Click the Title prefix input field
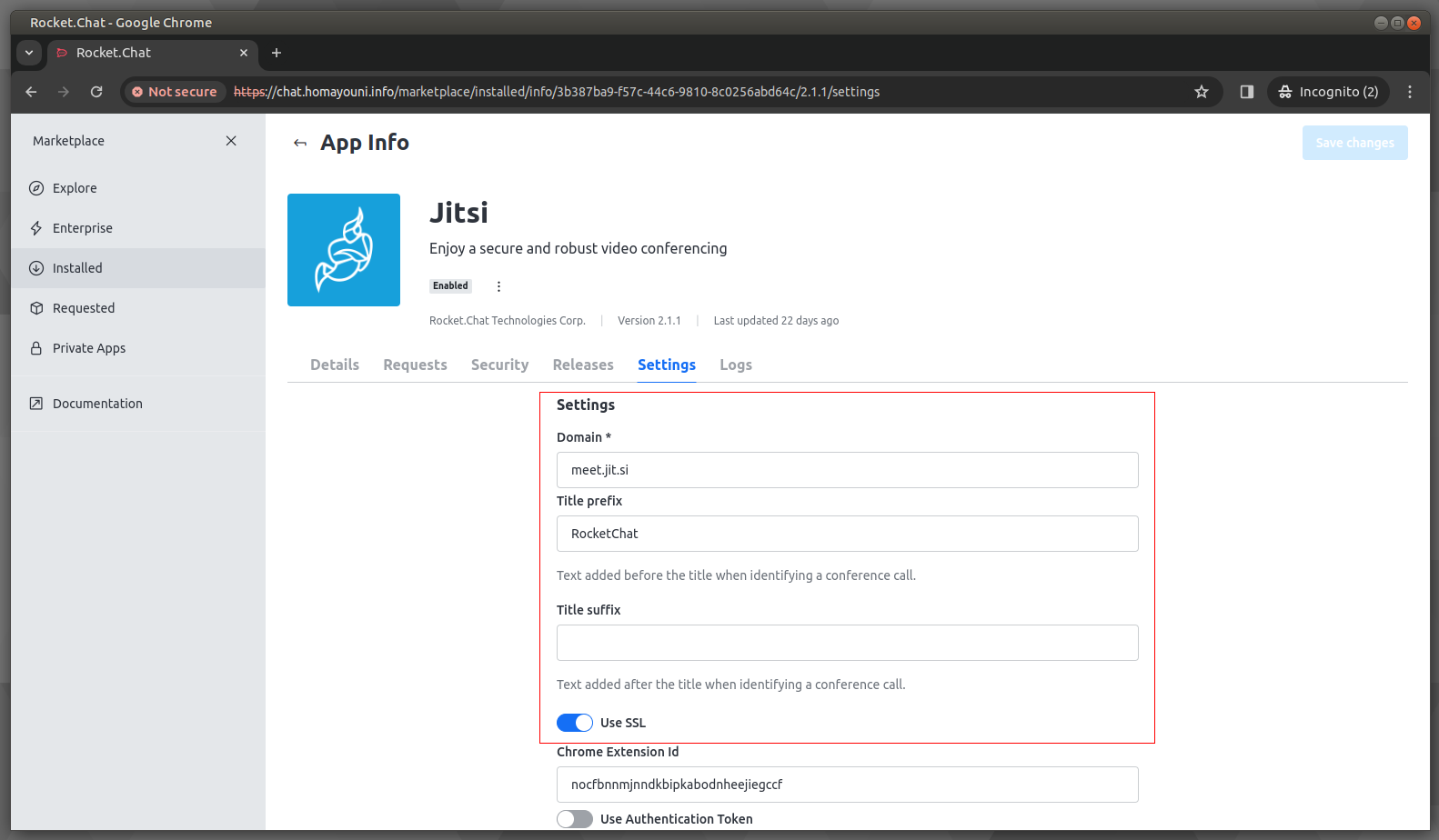Image resolution: width=1439 pixels, height=840 pixels. click(x=848, y=534)
